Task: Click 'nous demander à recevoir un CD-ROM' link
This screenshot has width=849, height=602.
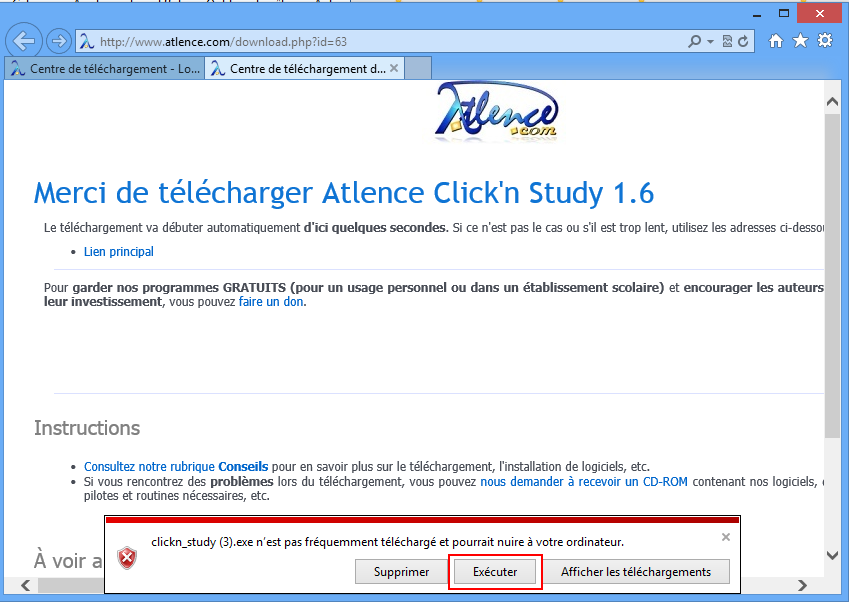Action: (x=584, y=482)
